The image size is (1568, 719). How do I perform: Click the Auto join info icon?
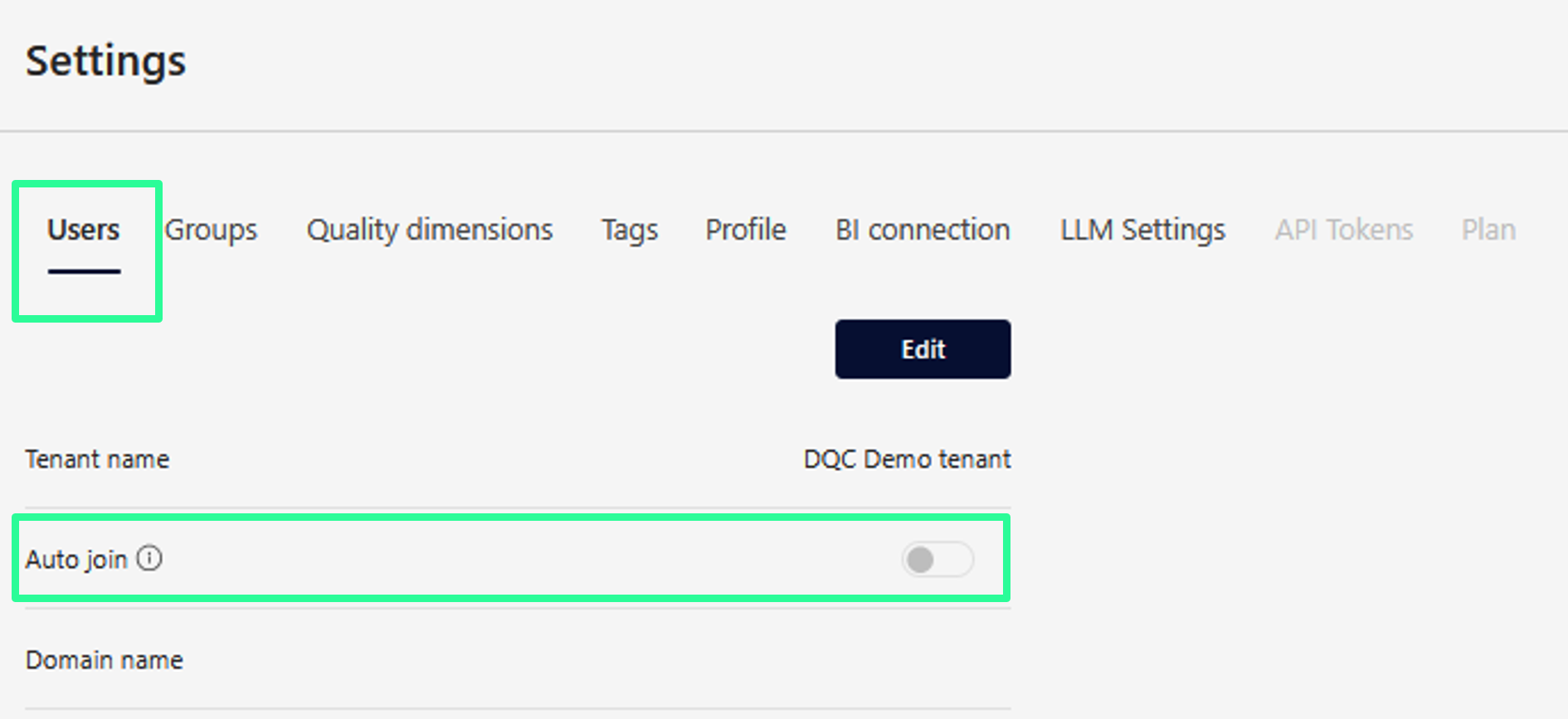click(x=149, y=559)
